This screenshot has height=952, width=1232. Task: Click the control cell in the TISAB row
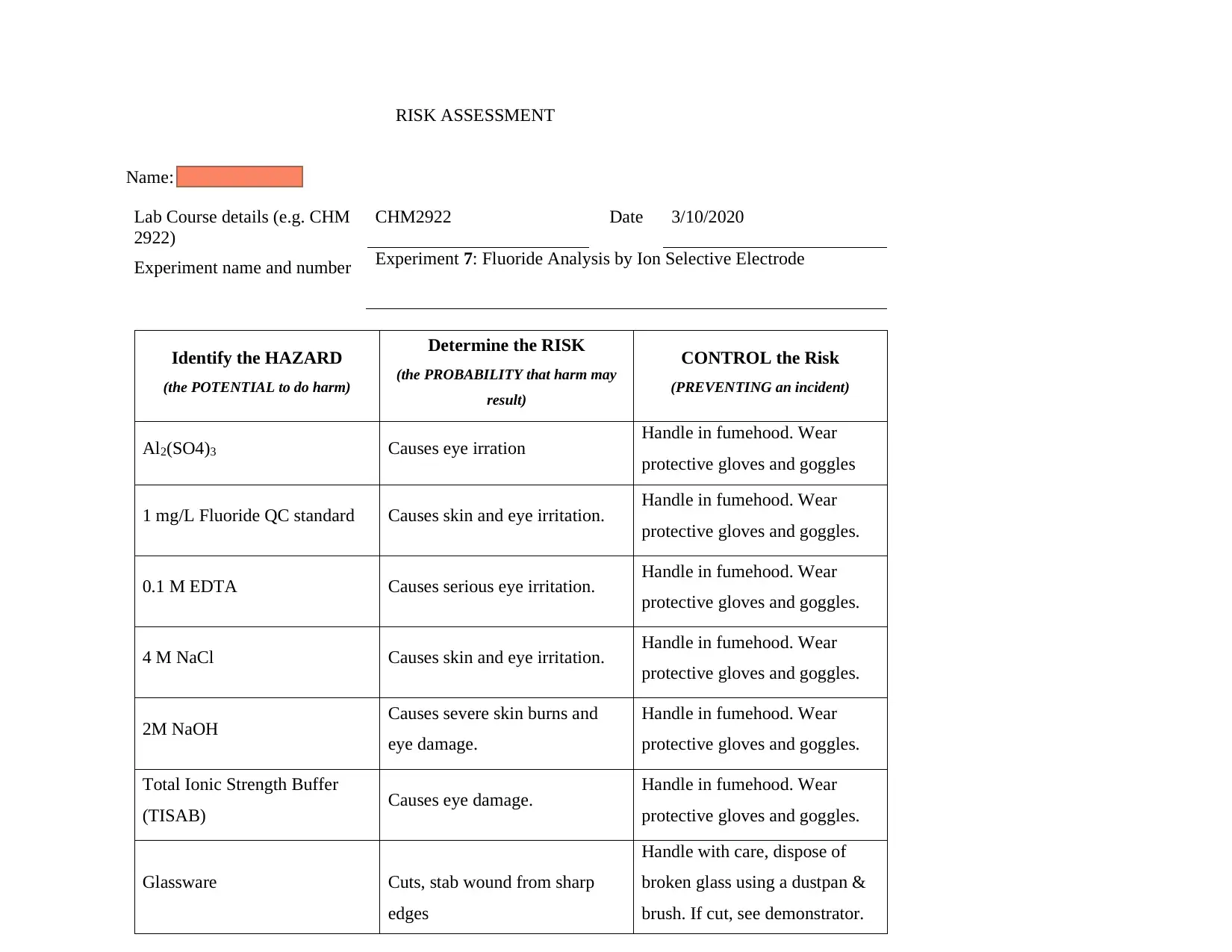[x=760, y=805]
